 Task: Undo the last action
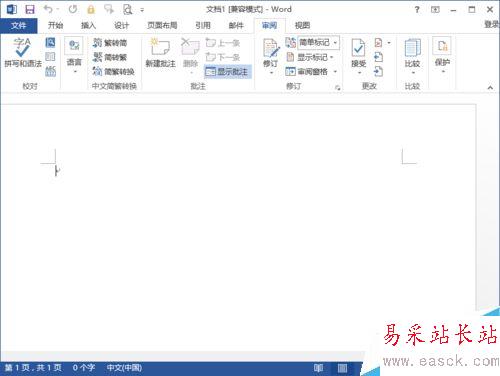tap(48, 9)
